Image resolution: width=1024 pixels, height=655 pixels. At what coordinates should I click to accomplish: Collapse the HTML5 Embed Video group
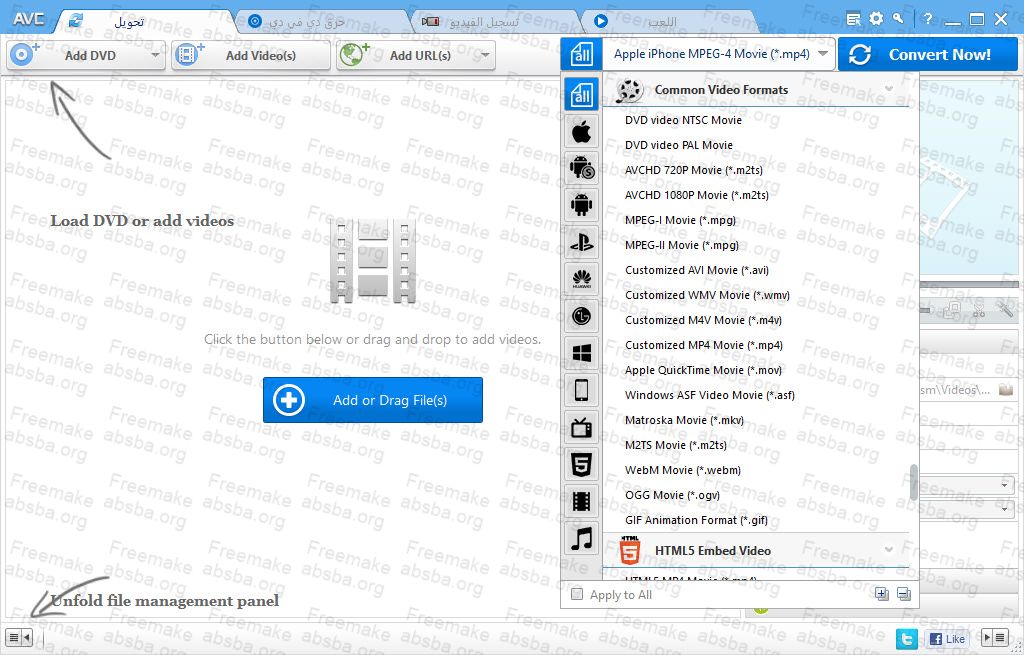point(889,549)
